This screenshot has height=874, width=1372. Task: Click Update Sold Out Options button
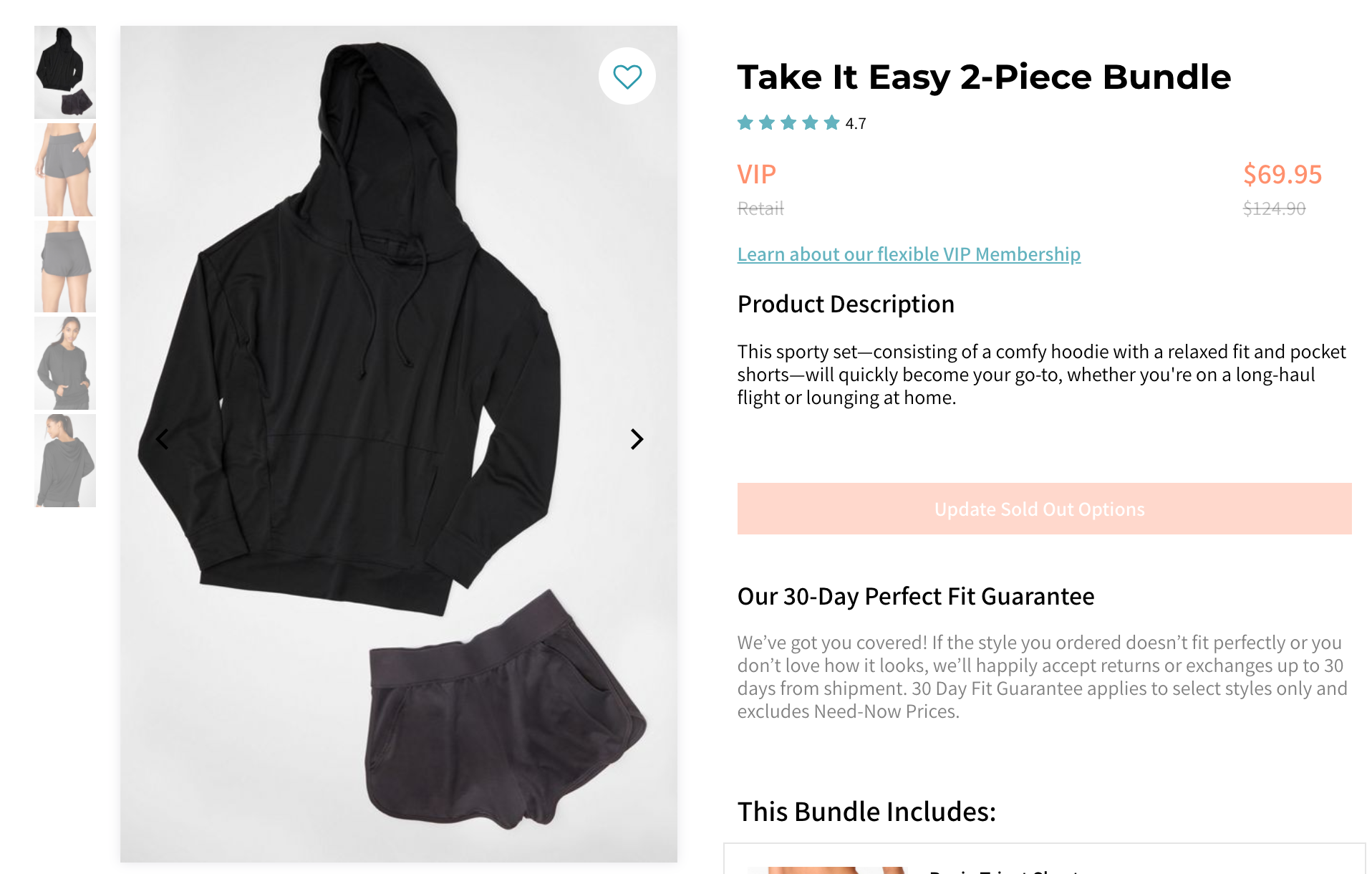tap(1039, 509)
